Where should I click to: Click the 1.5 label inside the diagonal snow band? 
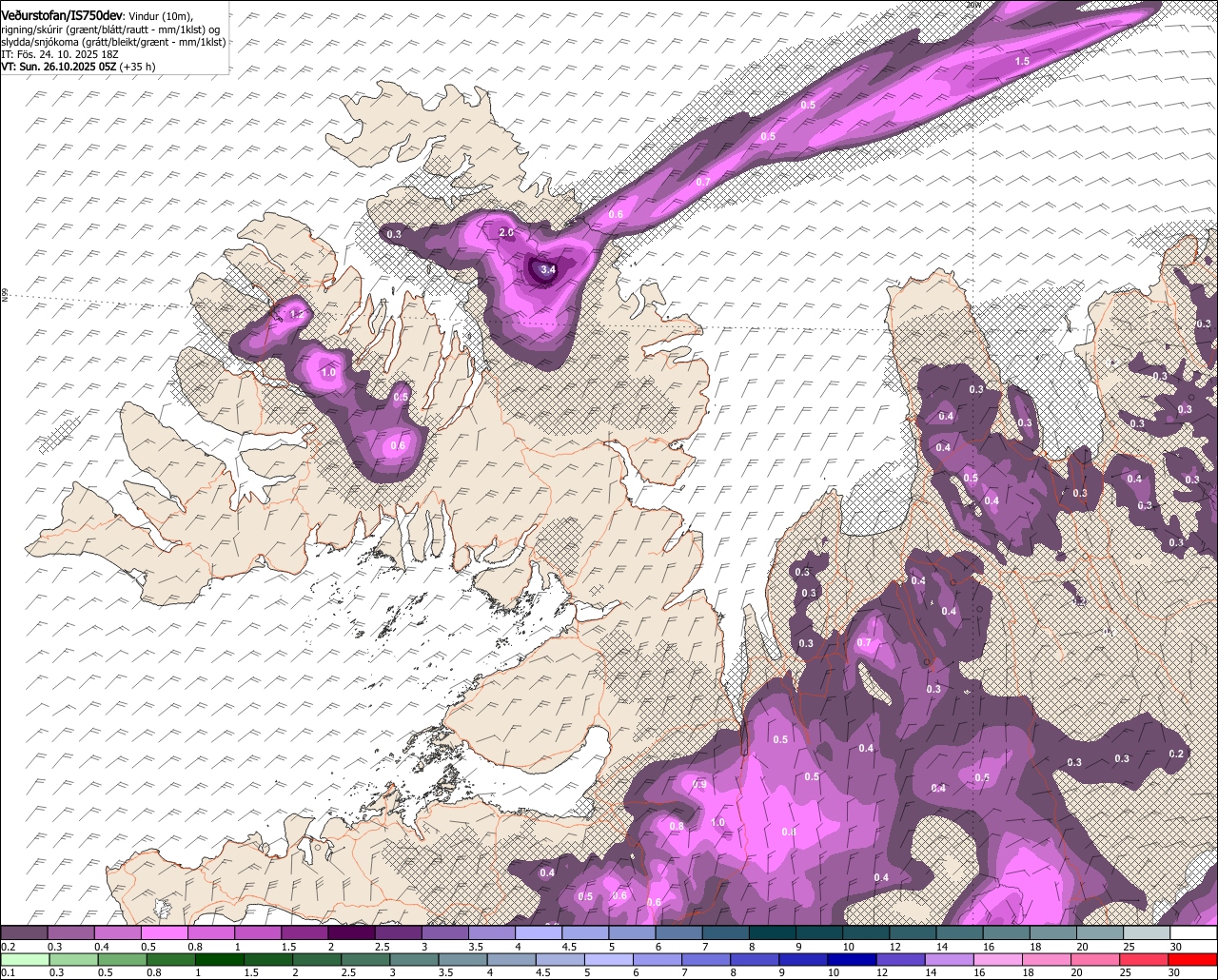1022,61
